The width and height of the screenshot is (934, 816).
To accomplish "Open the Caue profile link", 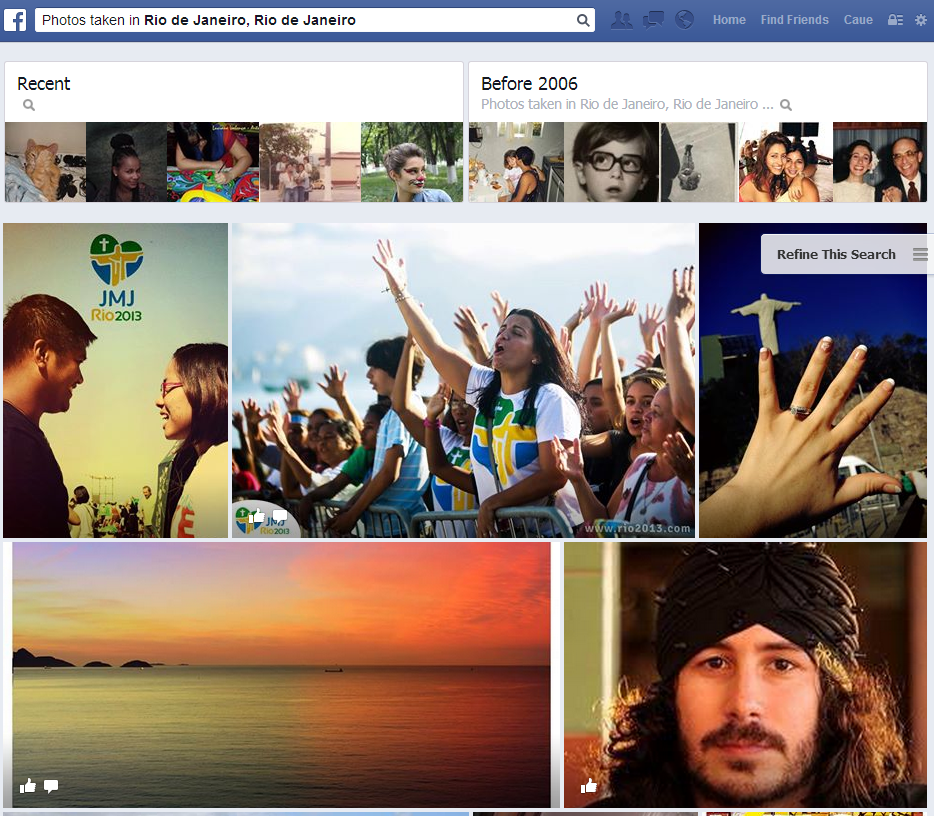I will click(858, 20).
